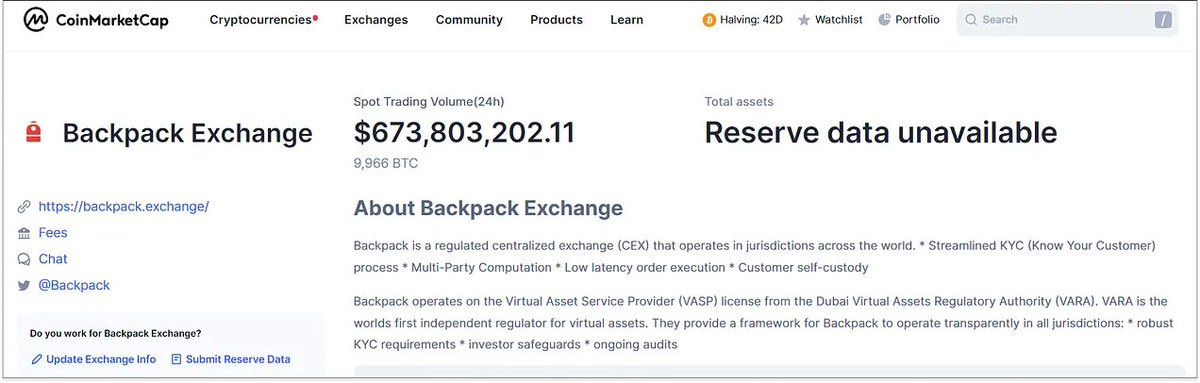Click the CoinMarketCap logo

pos(96,19)
